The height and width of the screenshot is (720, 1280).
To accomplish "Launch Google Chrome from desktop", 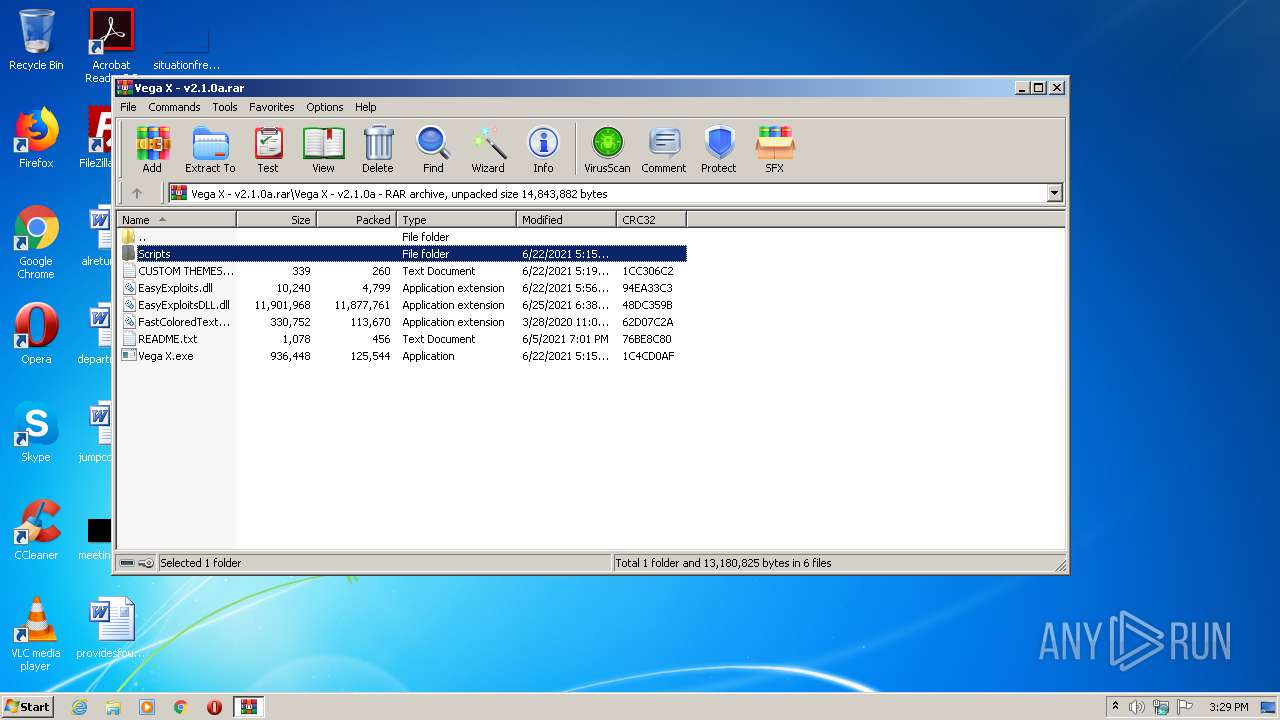I will tap(36, 242).
